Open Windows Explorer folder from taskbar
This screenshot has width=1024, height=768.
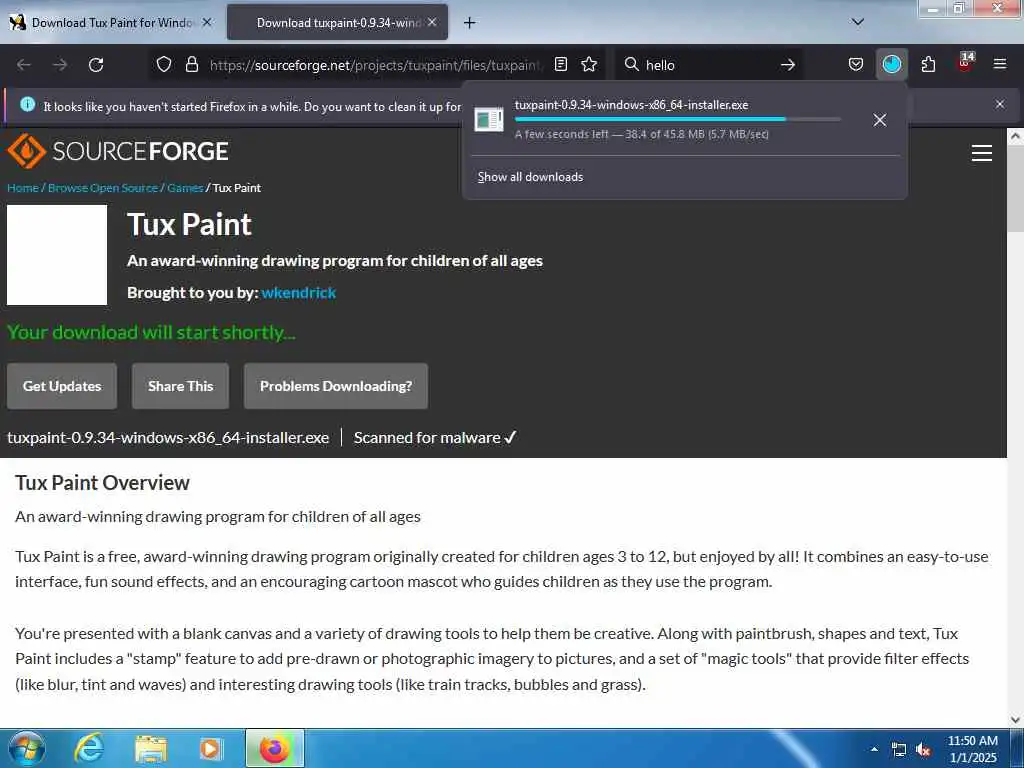pos(151,748)
